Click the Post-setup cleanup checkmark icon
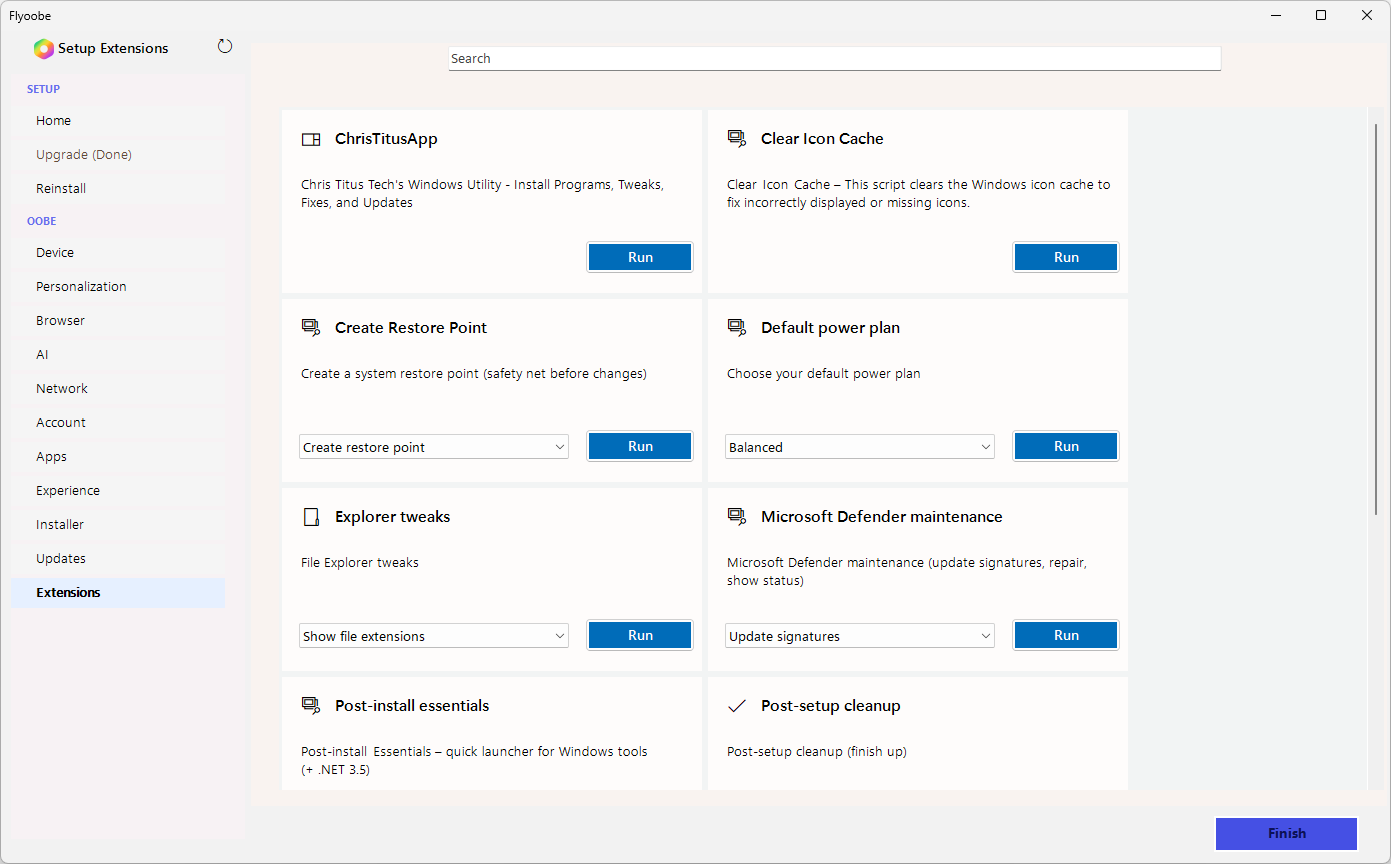Screen dimensions: 1391x864 [x=737, y=706]
